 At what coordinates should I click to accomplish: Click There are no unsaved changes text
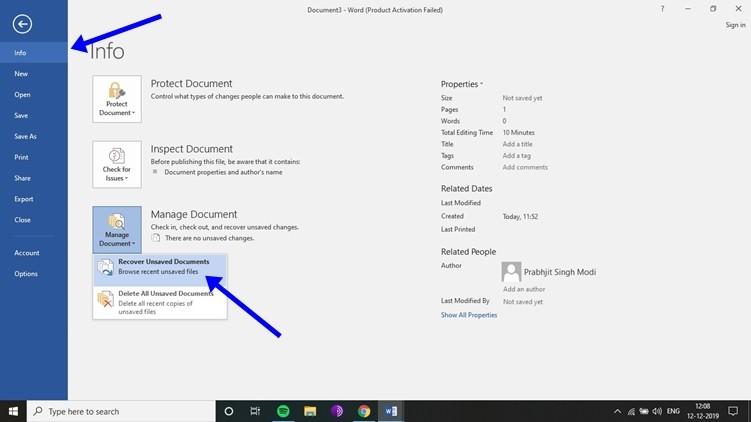coord(209,238)
